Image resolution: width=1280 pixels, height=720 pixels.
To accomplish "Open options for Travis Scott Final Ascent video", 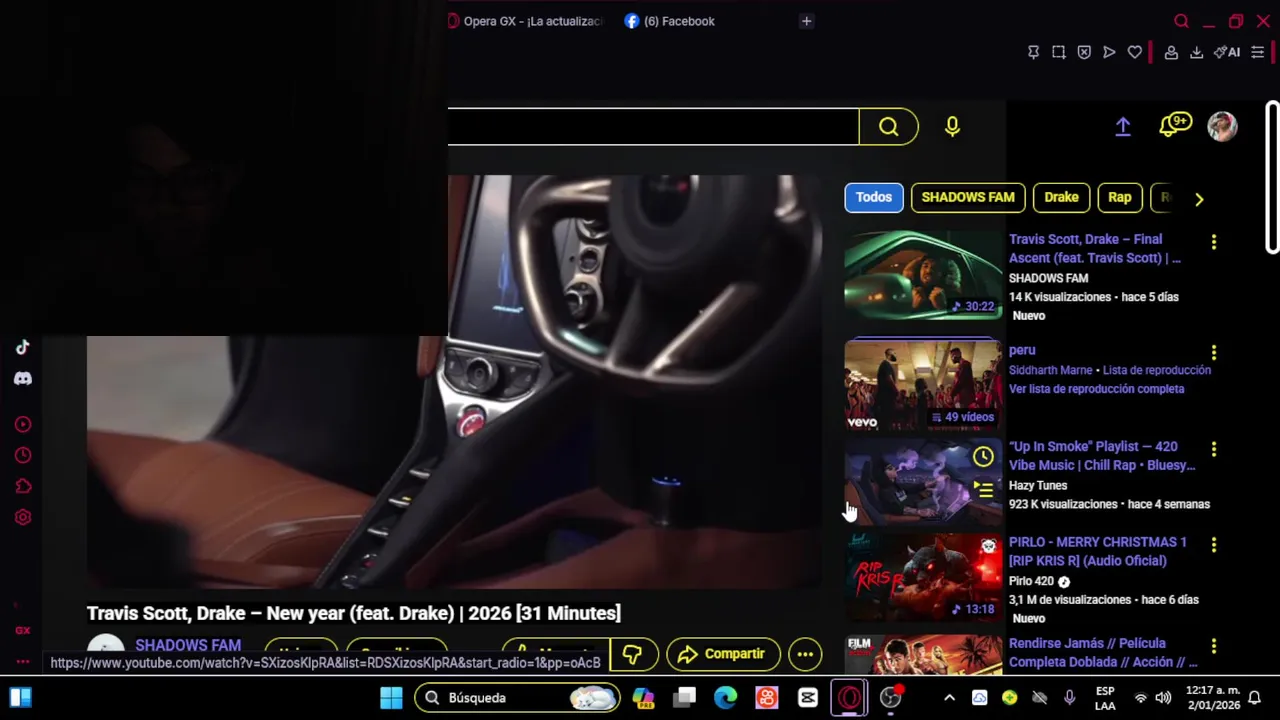I will 1213,242.
